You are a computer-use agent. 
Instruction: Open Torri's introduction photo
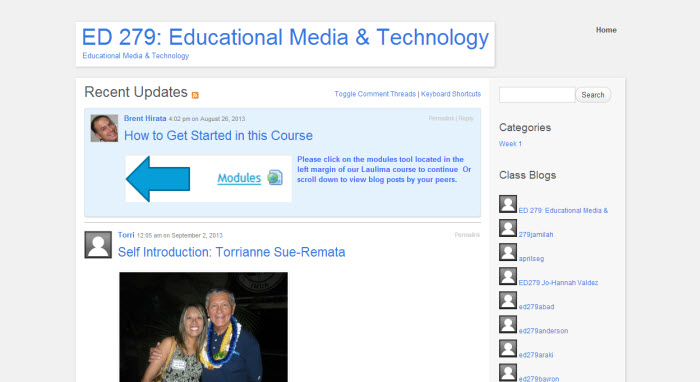[204, 327]
